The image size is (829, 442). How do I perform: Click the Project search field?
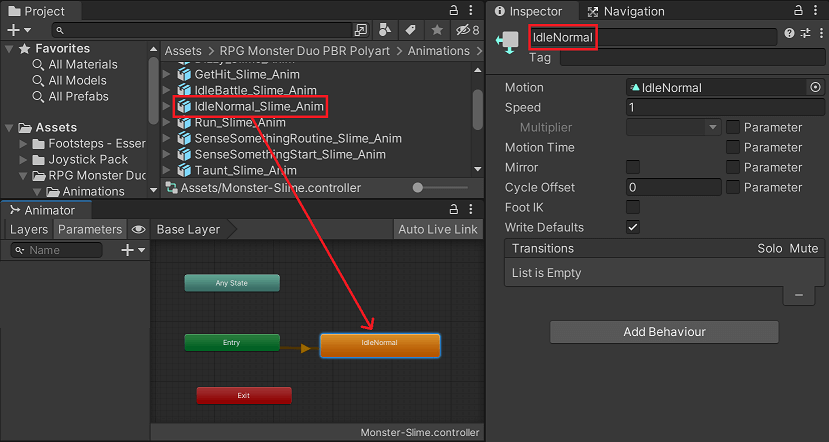[x=202, y=30]
